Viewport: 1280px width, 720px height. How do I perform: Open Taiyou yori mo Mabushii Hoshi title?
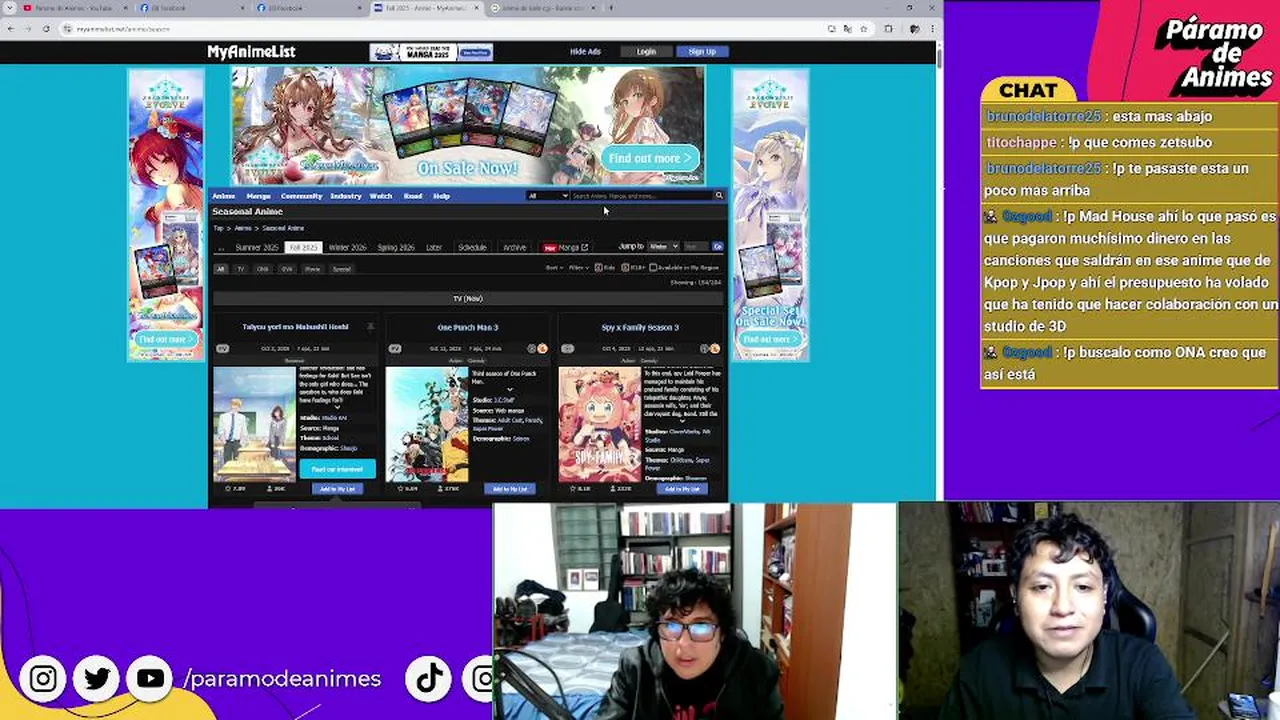pos(295,327)
